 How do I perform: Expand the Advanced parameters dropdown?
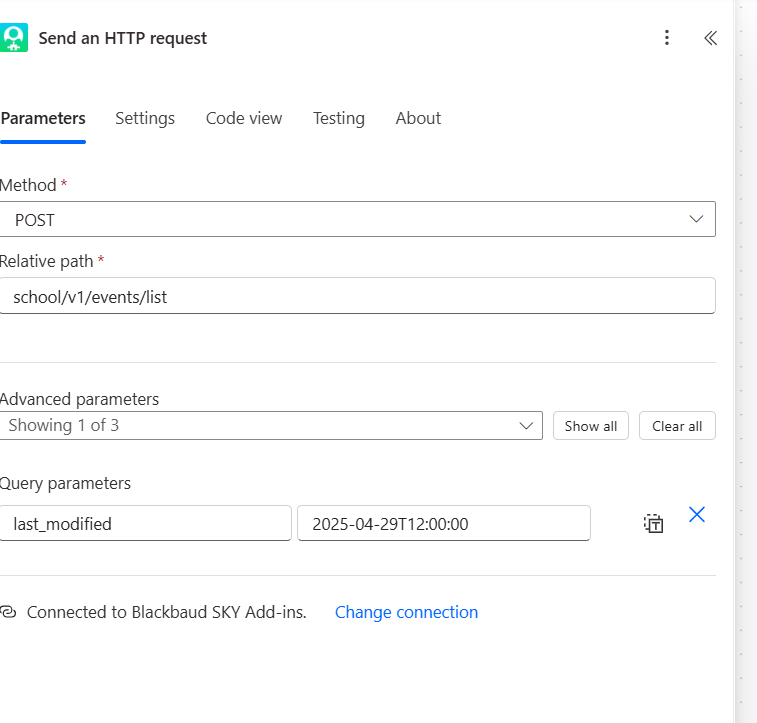click(x=270, y=425)
